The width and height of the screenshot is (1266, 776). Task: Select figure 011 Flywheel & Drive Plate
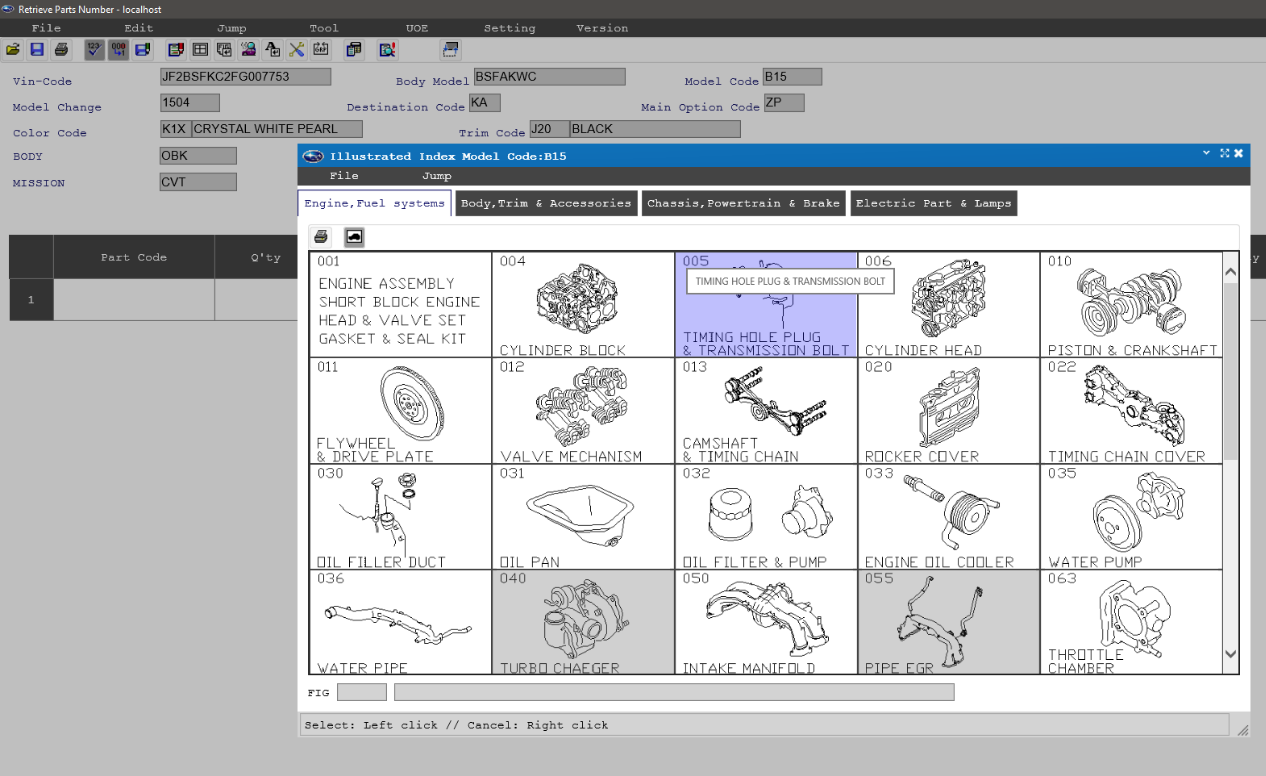point(401,410)
